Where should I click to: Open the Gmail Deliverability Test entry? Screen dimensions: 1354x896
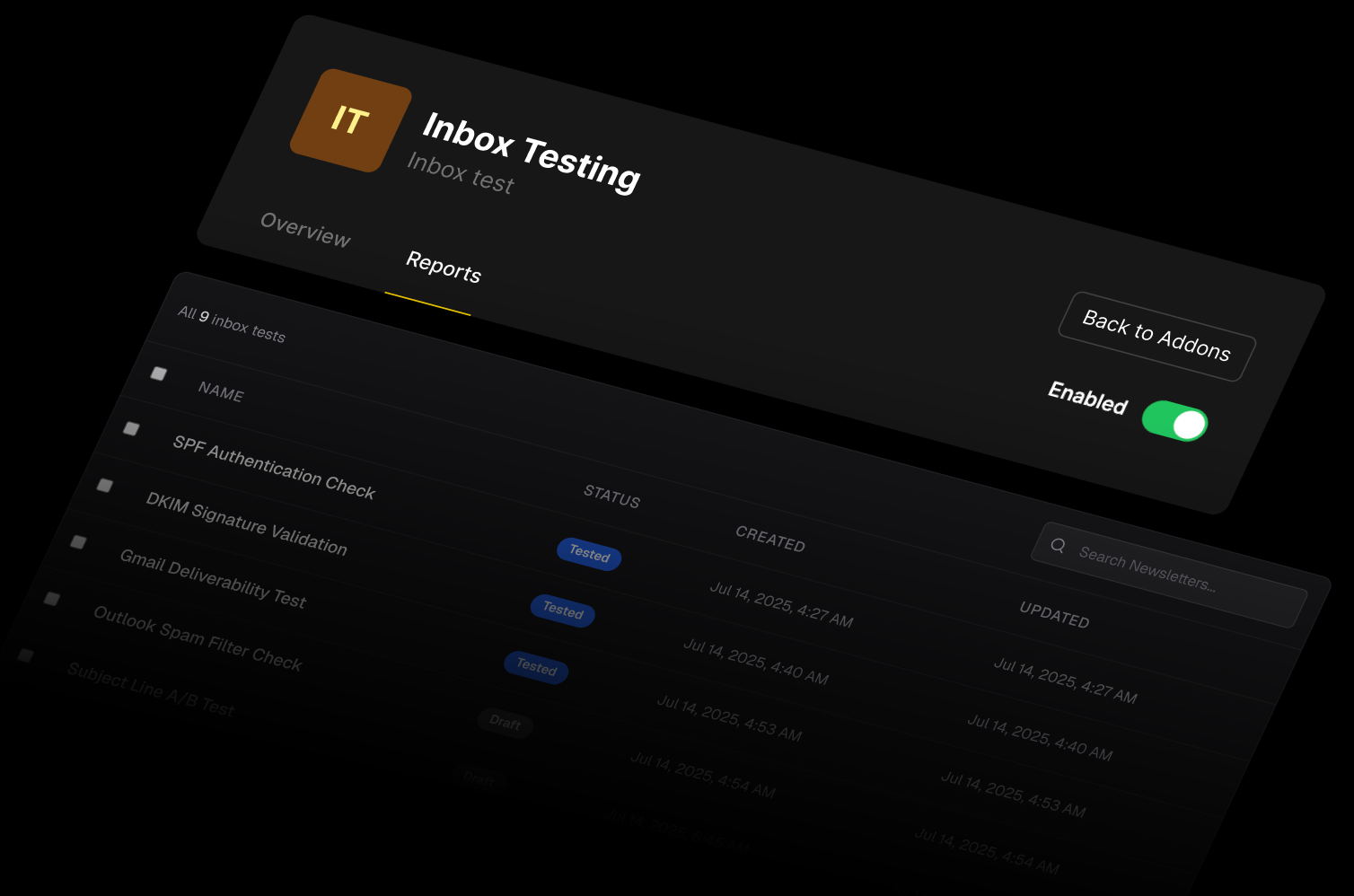214,580
